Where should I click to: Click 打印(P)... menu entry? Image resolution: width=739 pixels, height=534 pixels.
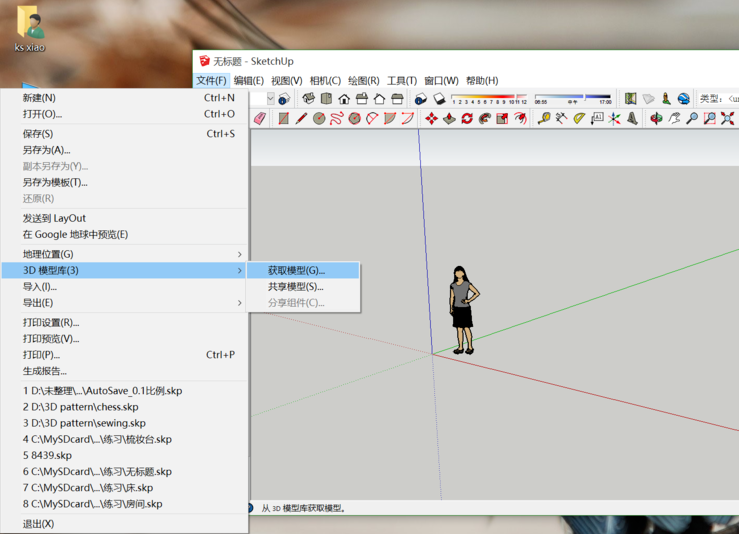pyautogui.click(x=124, y=355)
